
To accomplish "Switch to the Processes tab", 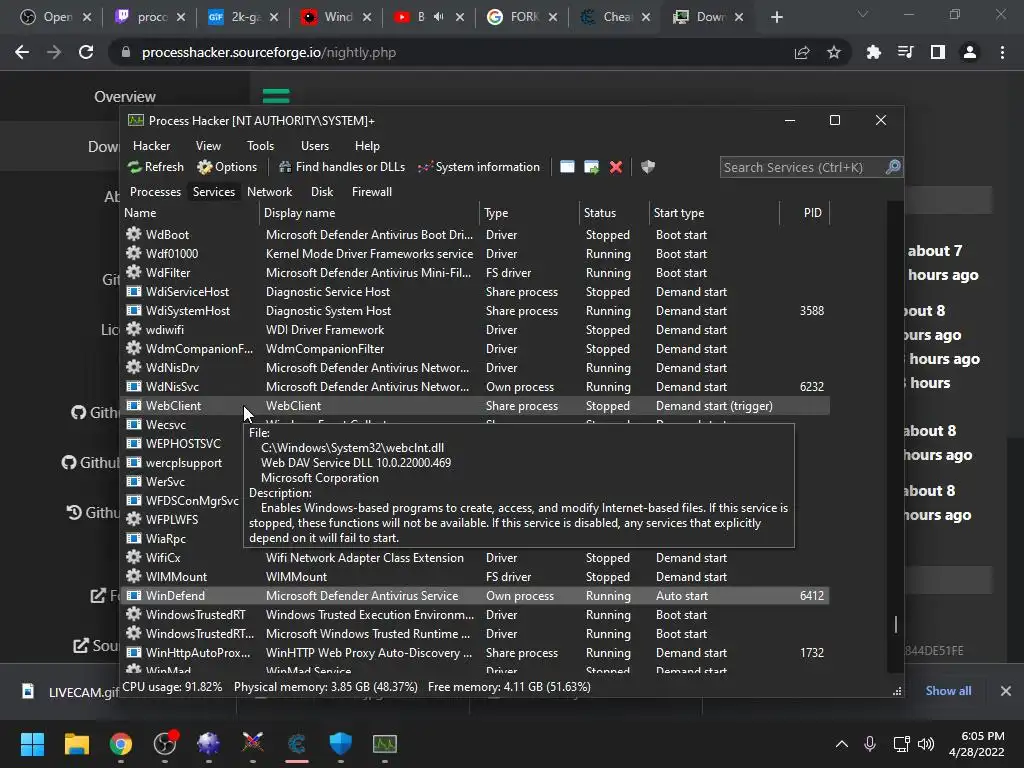I will (x=155, y=192).
